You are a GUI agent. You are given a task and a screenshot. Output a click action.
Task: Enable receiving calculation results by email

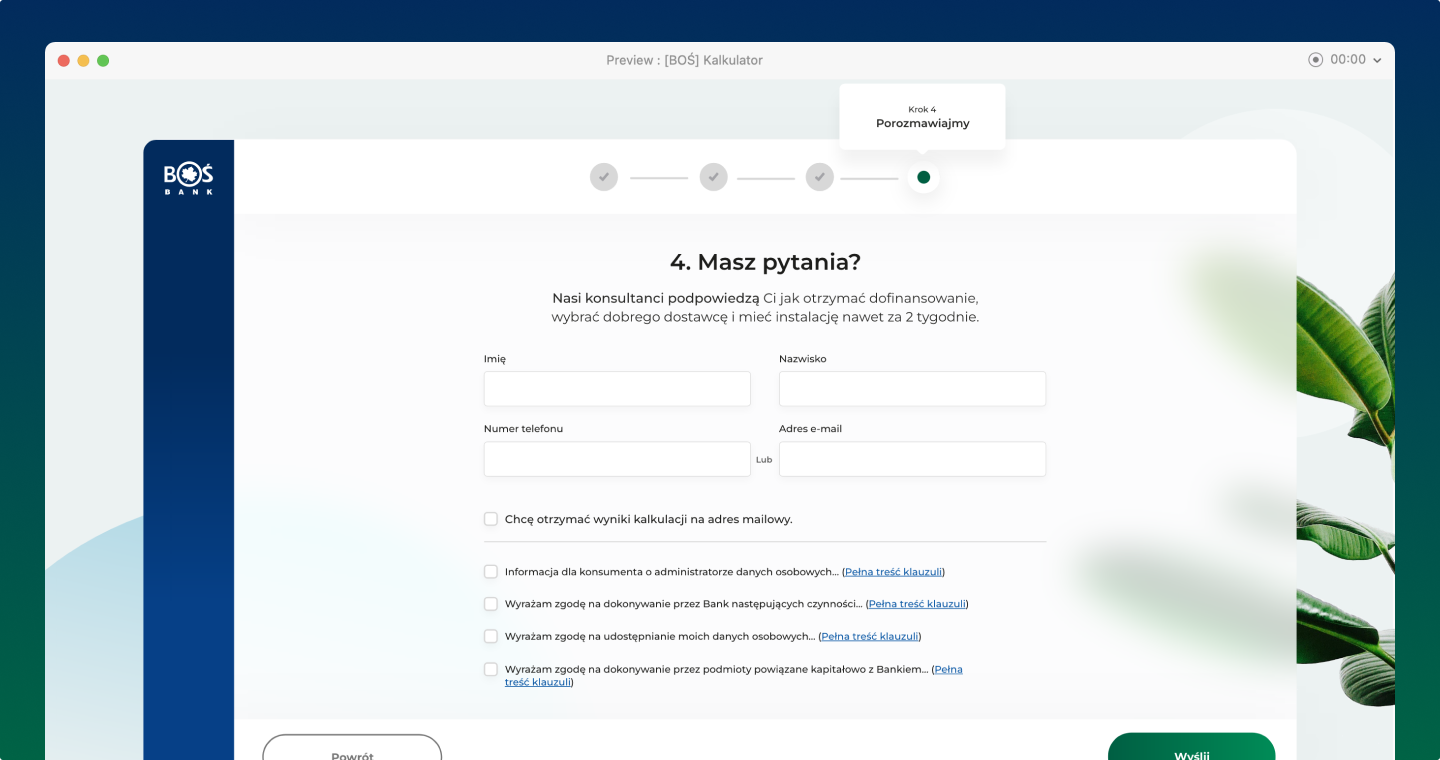[491, 519]
